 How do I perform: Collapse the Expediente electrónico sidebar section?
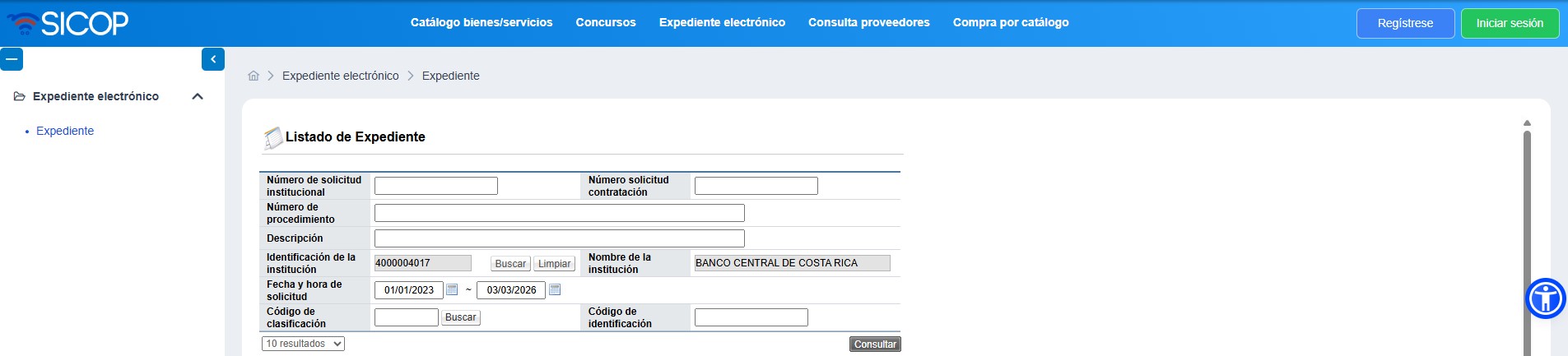coord(198,96)
